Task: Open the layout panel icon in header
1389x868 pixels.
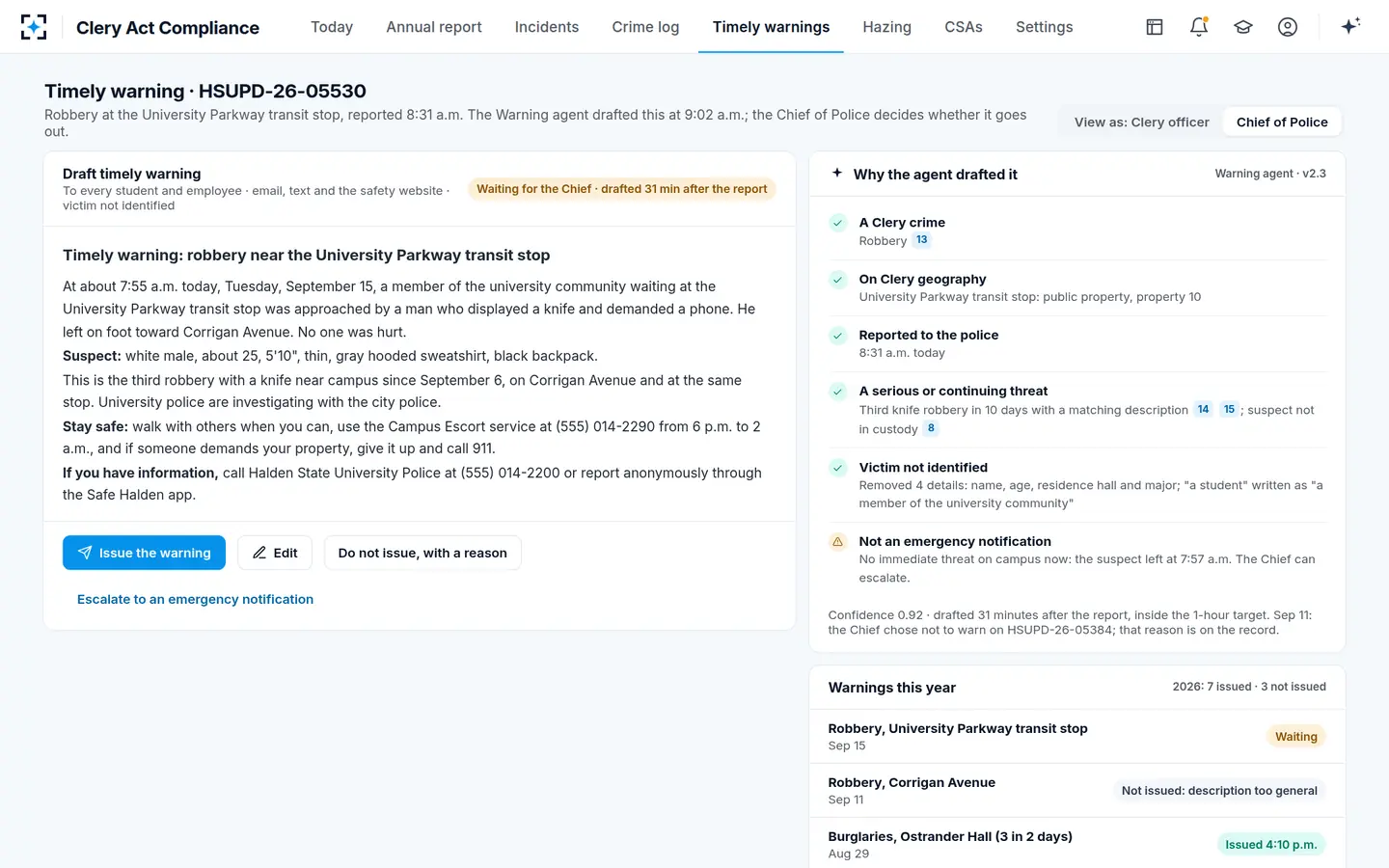Action: point(1155,27)
